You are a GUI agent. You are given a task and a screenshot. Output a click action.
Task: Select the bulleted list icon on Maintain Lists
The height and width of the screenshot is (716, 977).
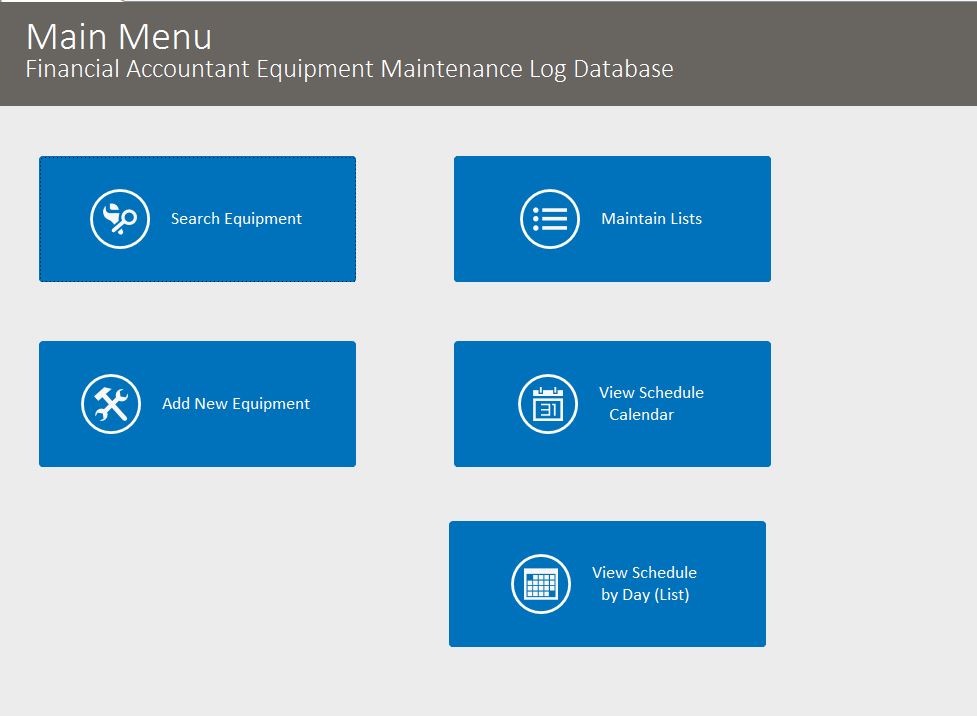pos(549,218)
